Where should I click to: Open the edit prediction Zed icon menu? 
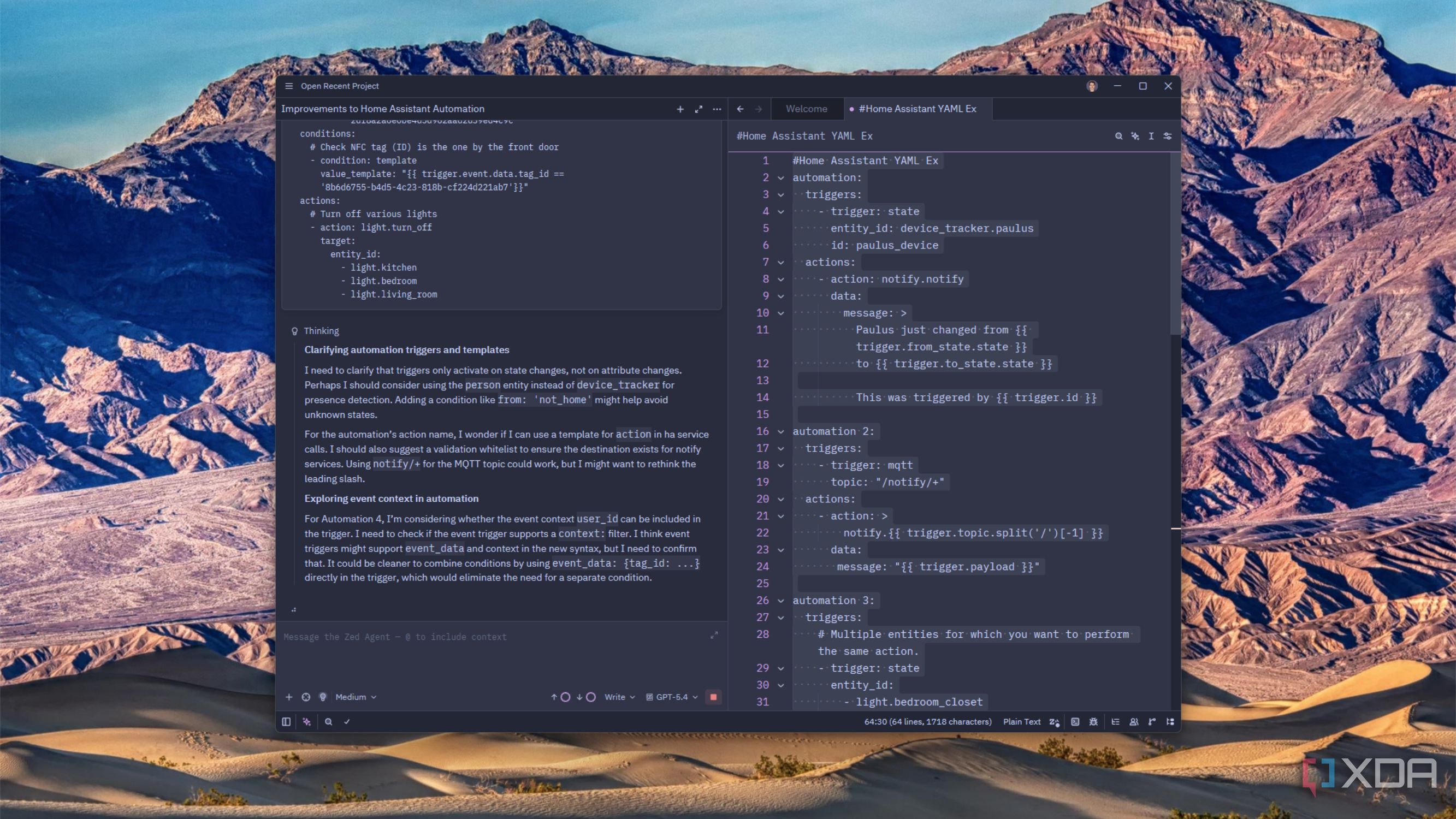(x=1054, y=722)
